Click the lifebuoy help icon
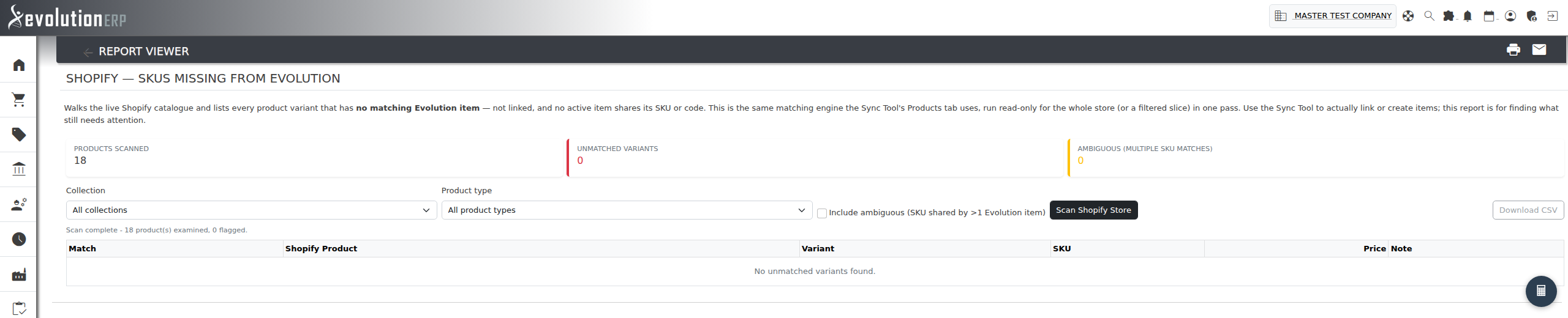1568x318 pixels. click(x=1408, y=16)
